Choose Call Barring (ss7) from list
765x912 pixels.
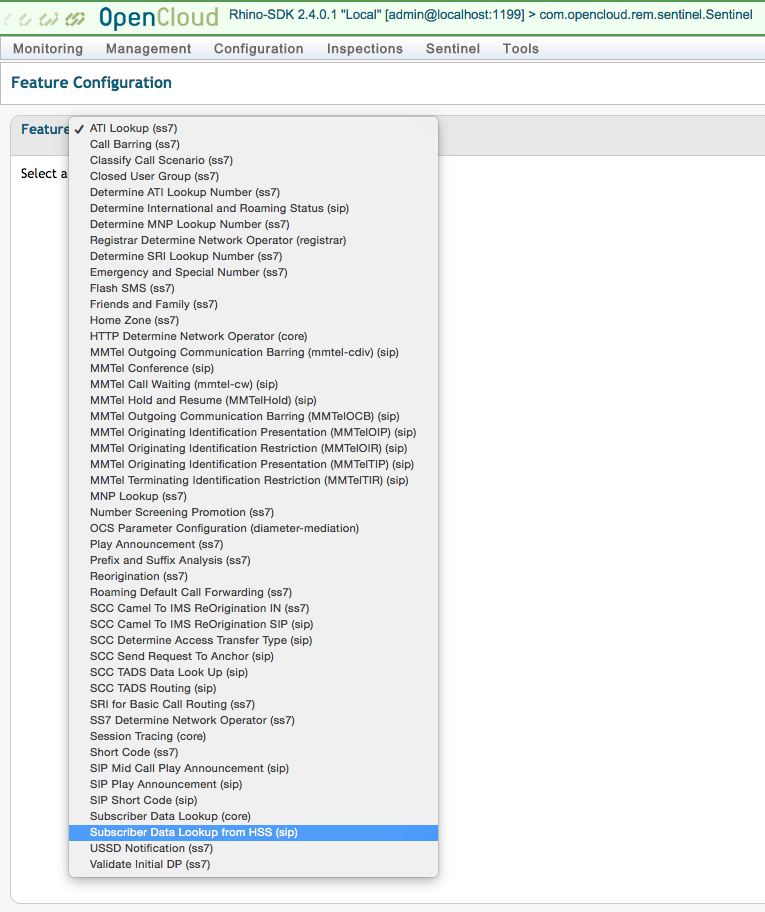pos(135,144)
